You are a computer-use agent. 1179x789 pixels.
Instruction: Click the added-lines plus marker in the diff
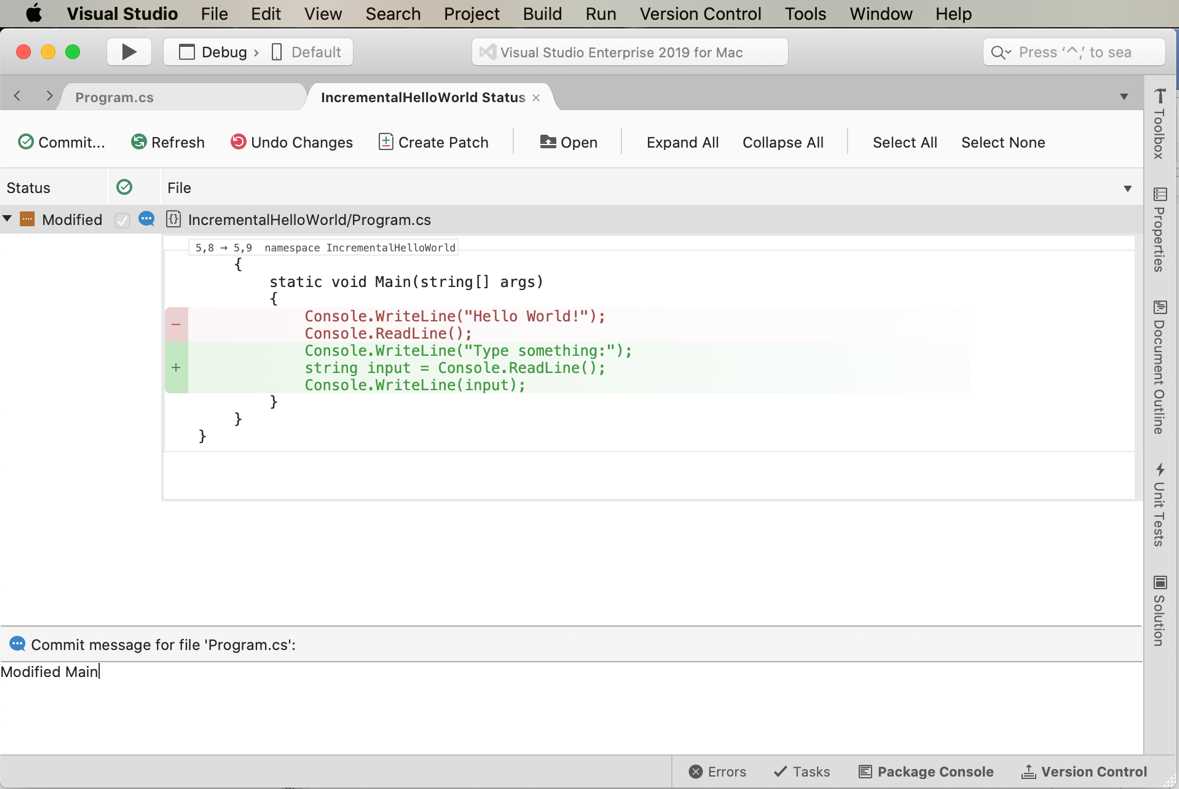pyautogui.click(x=176, y=367)
